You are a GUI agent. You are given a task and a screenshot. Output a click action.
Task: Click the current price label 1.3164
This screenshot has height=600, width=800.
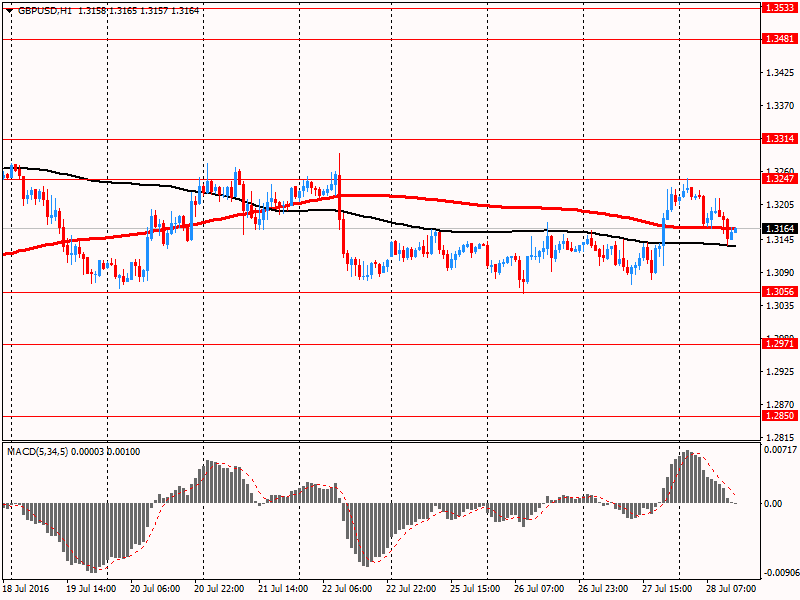pyautogui.click(x=780, y=229)
